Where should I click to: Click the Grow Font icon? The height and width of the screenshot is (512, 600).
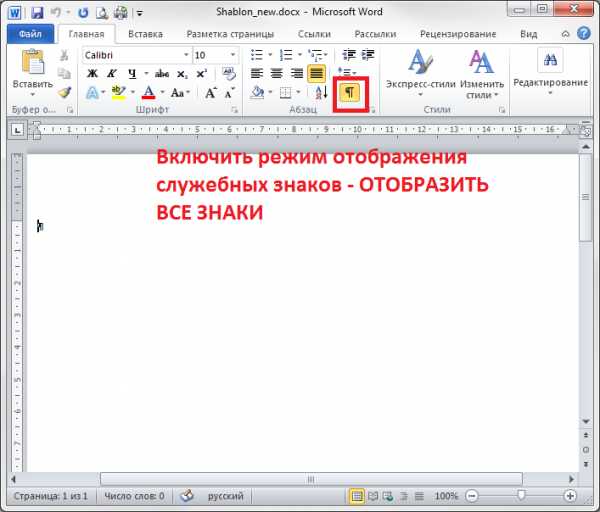coord(210,93)
